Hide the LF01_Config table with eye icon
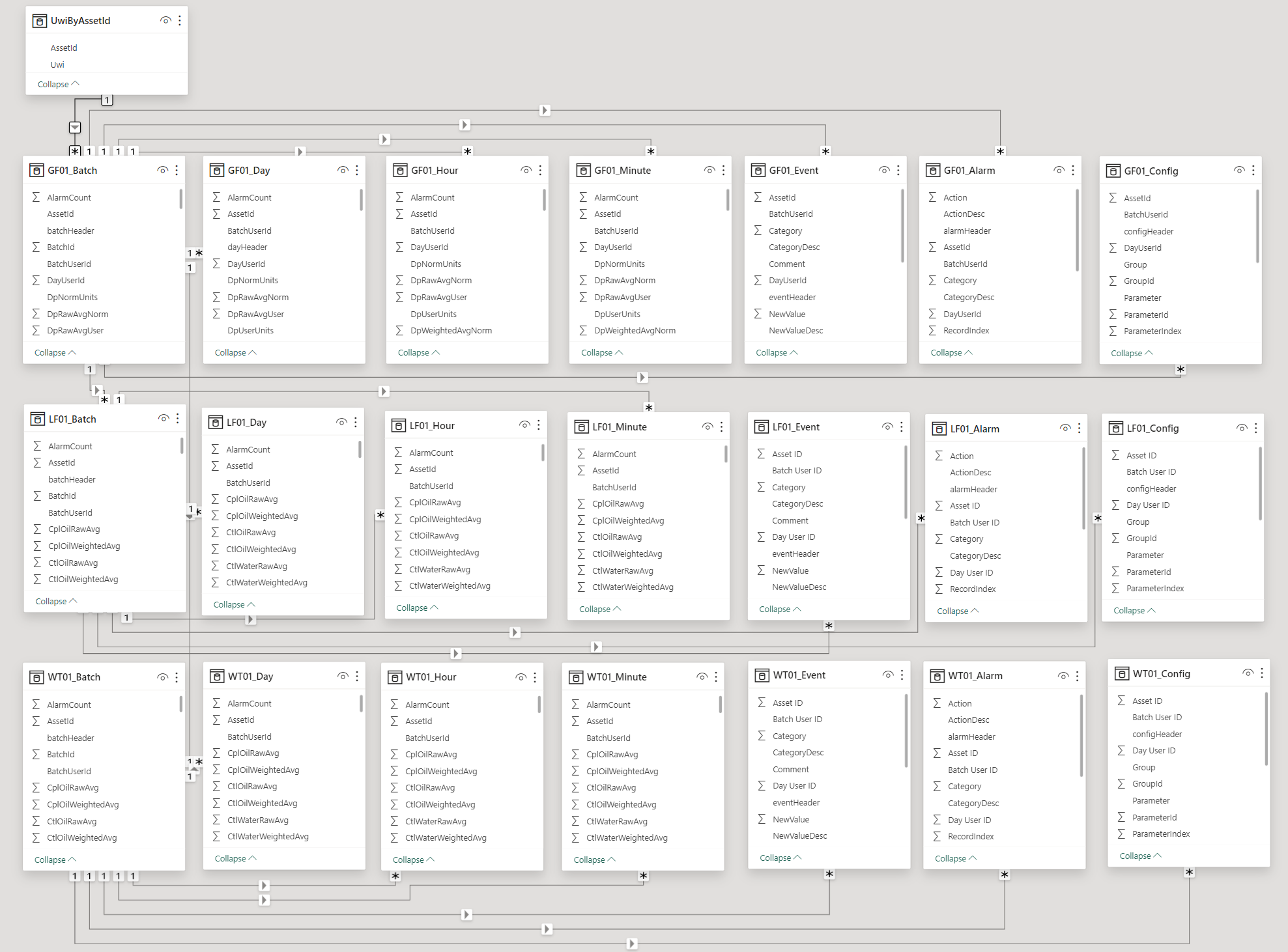Image resolution: width=1288 pixels, height=952 pixels. pyautogui.click(x=1242, y=428)
